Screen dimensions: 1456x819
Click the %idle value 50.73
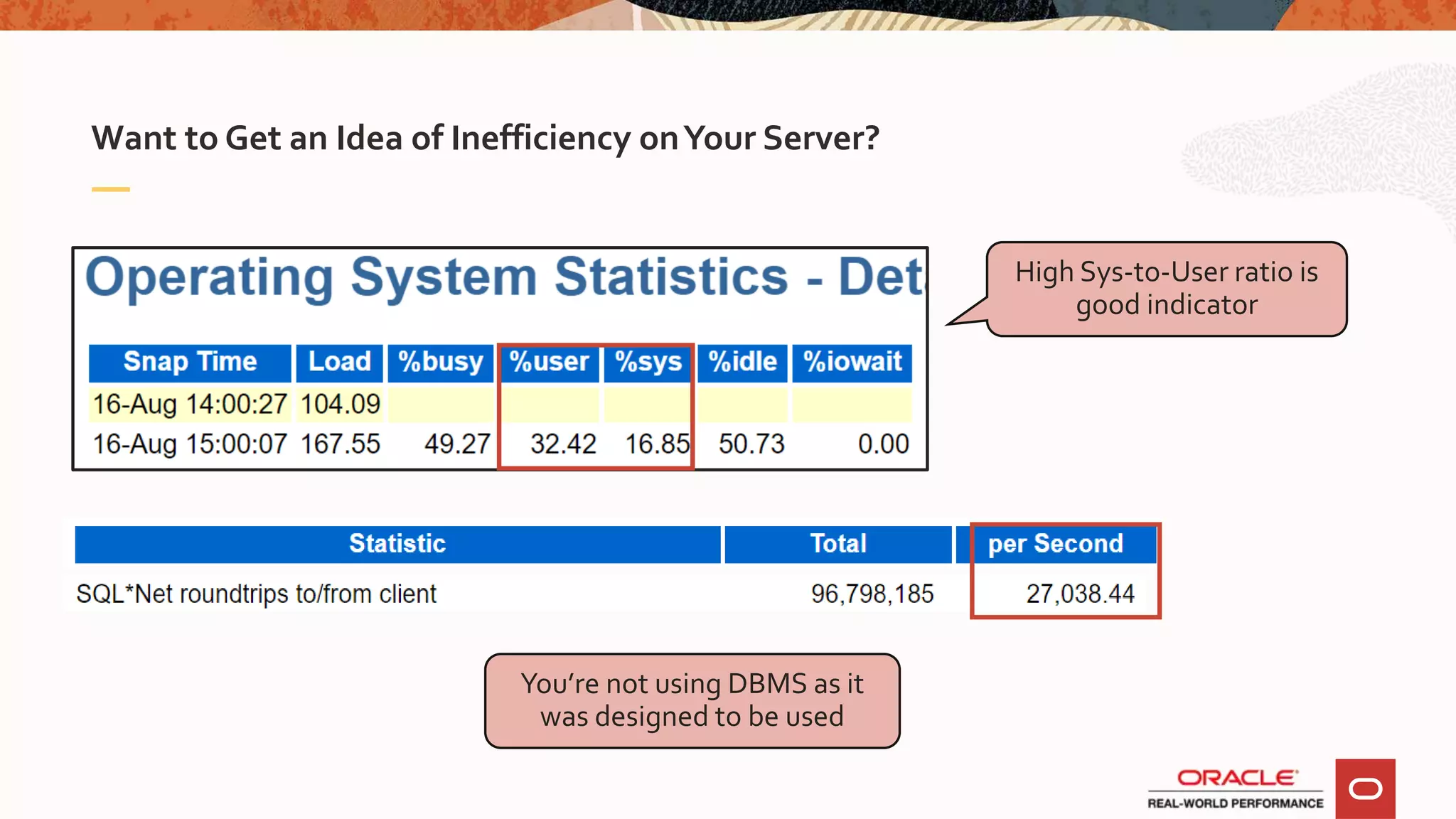pyautogui.click(x=751, y=444)
